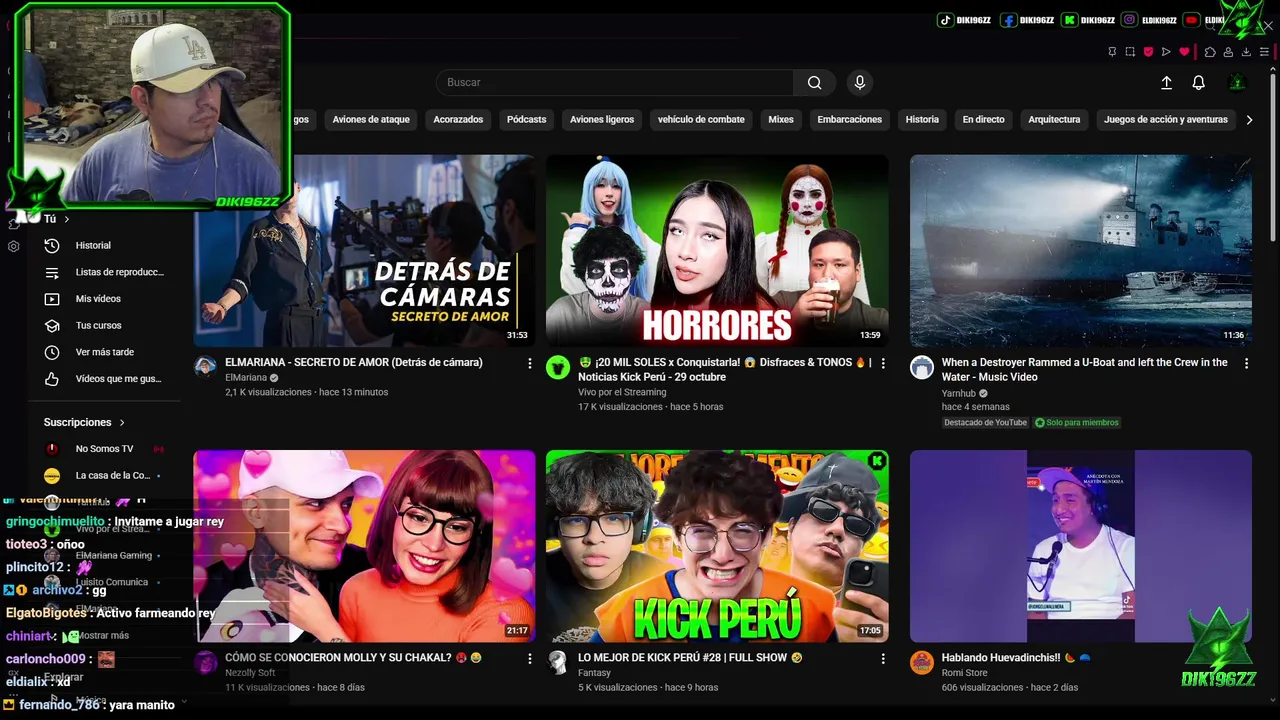Select the Pódcasts filter chip
The width and height of the screenshot is (1280, 720).
click(x=526, y=120)
